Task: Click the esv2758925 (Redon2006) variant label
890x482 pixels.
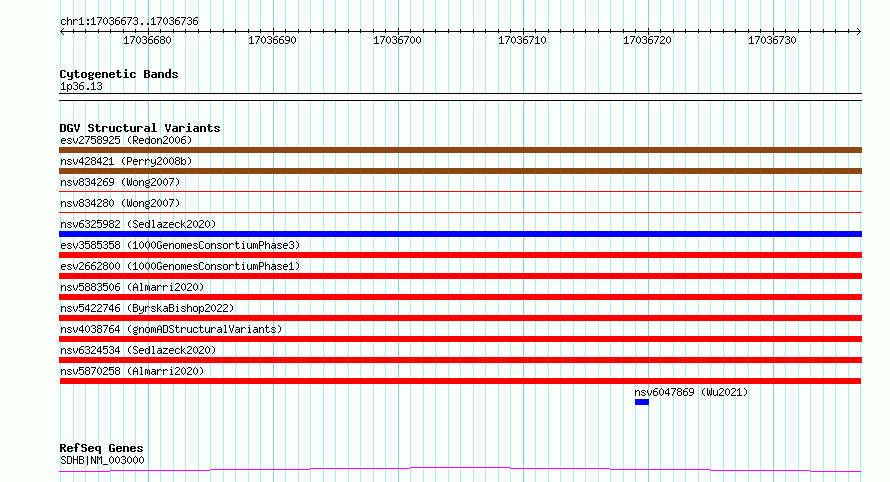Action: point(126,140)
